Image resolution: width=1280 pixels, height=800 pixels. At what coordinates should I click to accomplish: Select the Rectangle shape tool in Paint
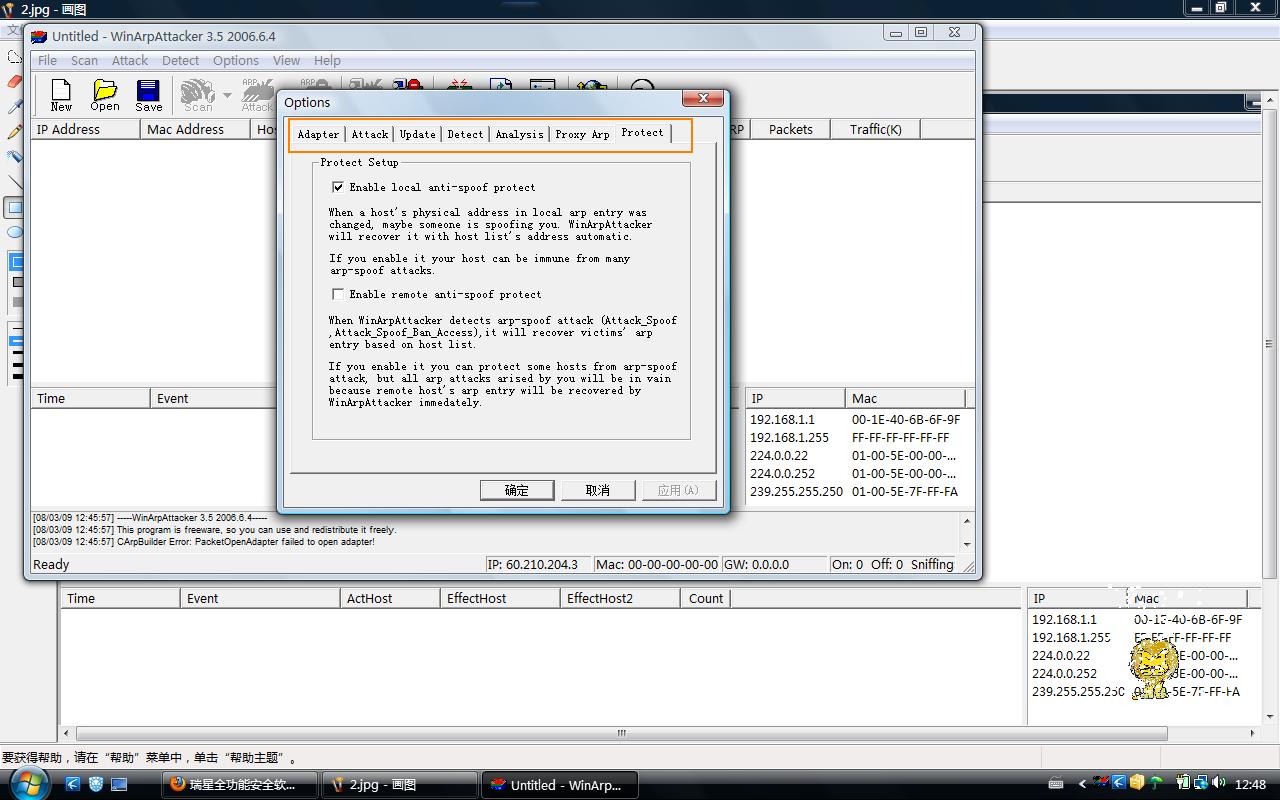[14, 207]
